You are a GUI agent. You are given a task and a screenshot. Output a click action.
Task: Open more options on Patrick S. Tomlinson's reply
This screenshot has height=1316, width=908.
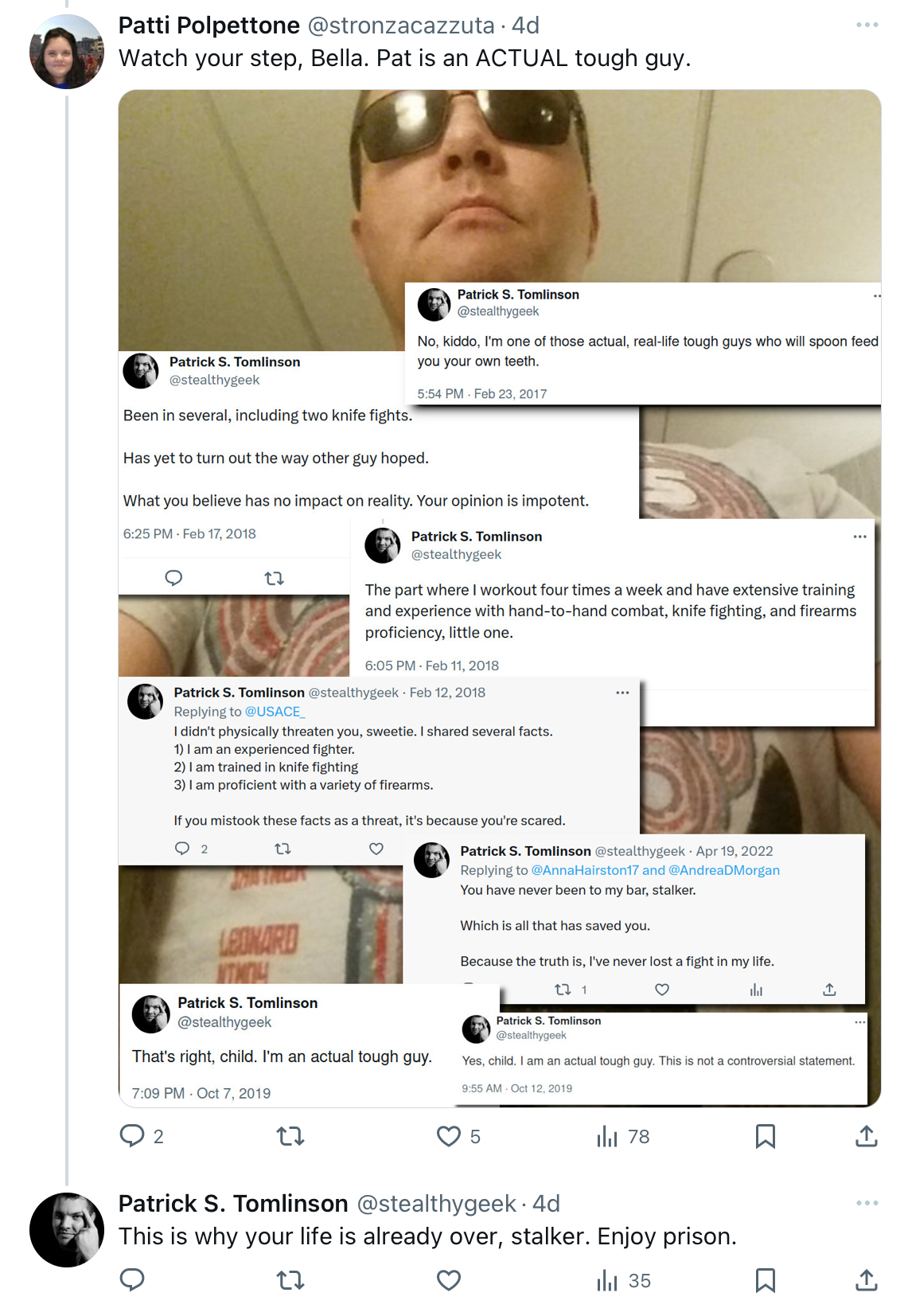[x=867, y=1203]
